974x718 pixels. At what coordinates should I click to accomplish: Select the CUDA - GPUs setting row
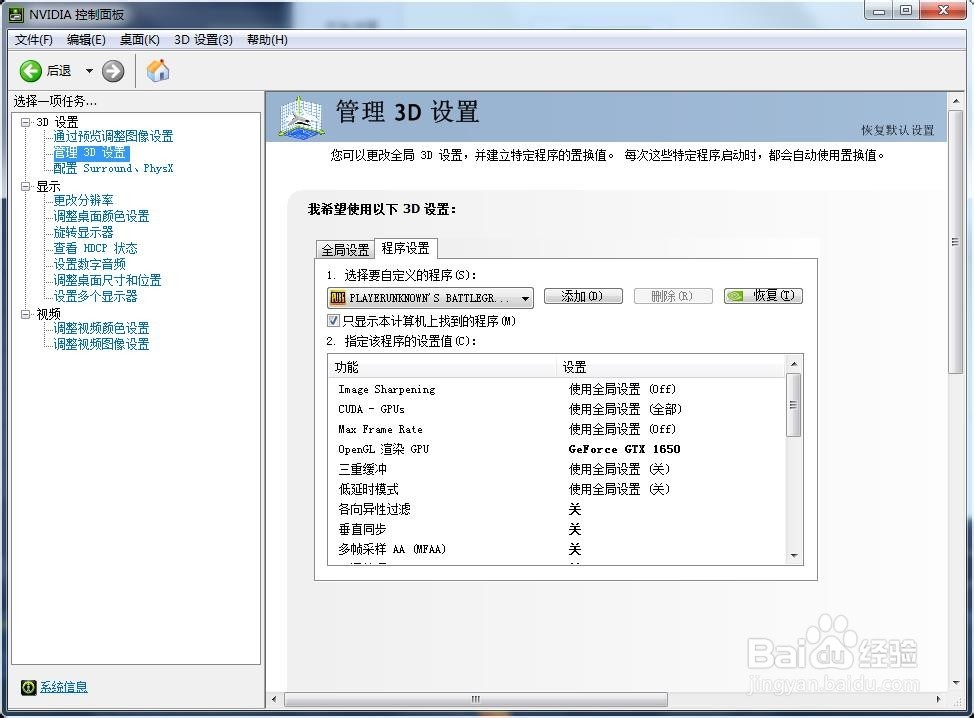[x=557, y=409]
